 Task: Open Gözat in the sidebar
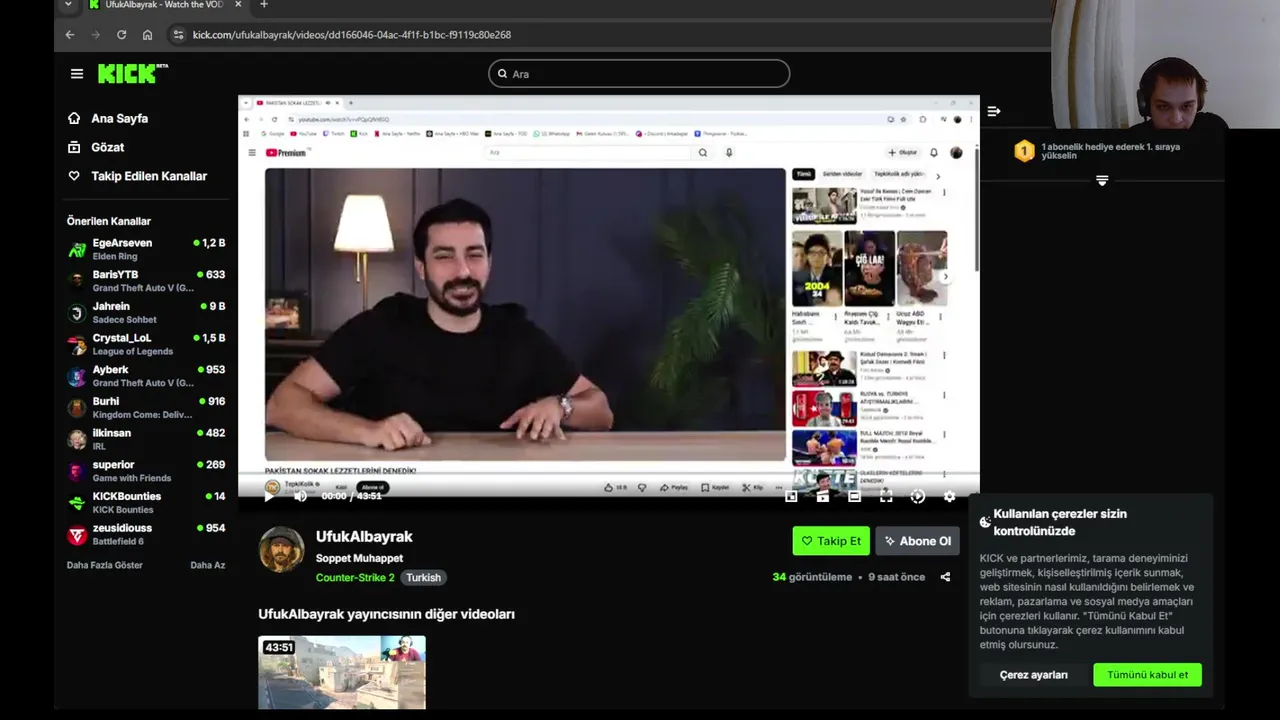coord(107,147)
